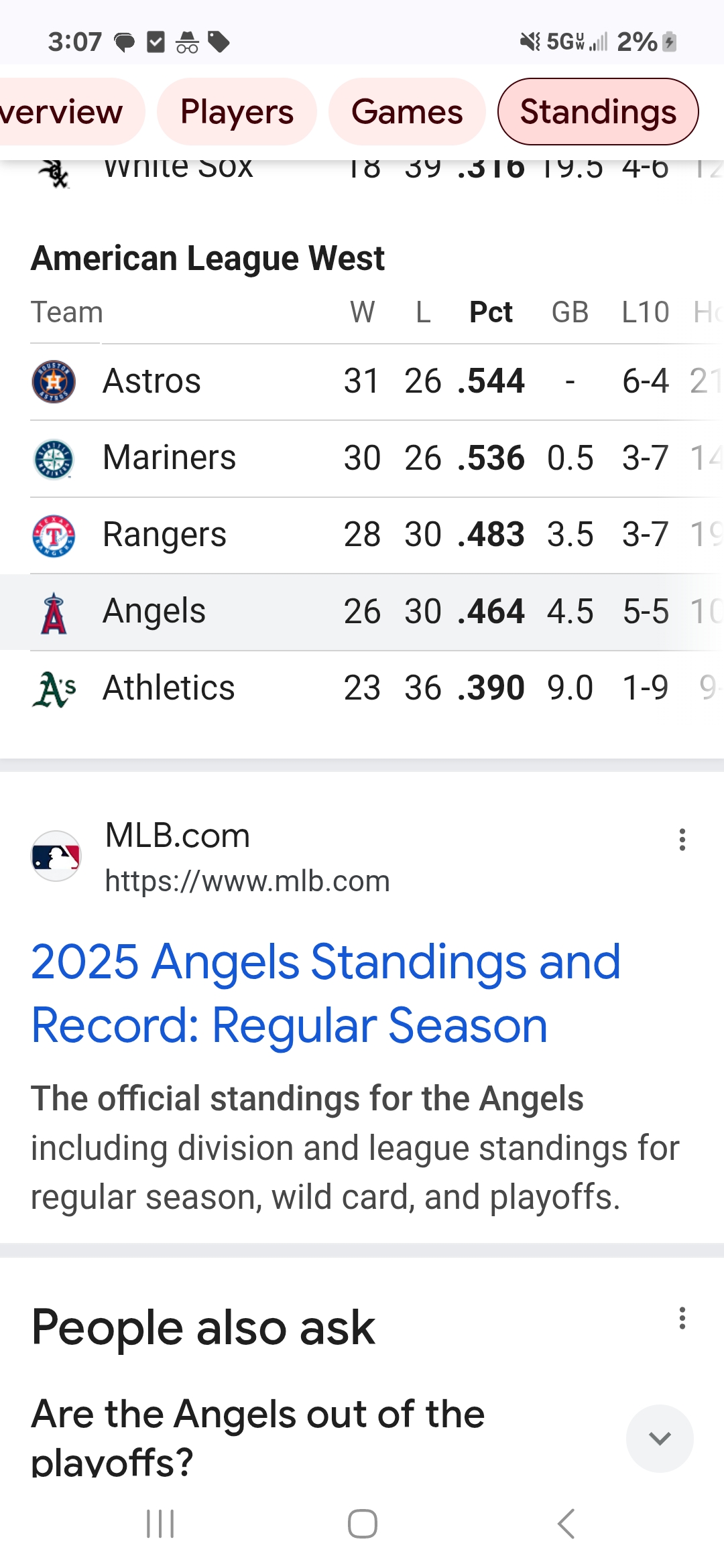Sort standings by the Pct column header

pos(491,312)
